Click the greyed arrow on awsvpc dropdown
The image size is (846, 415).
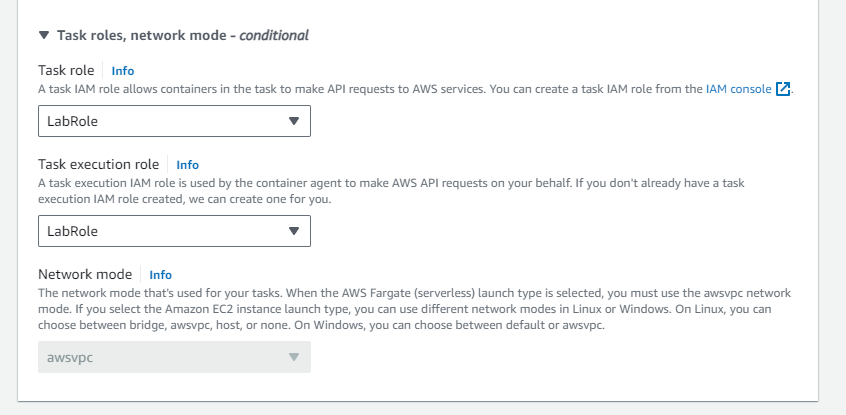point(293,357)
